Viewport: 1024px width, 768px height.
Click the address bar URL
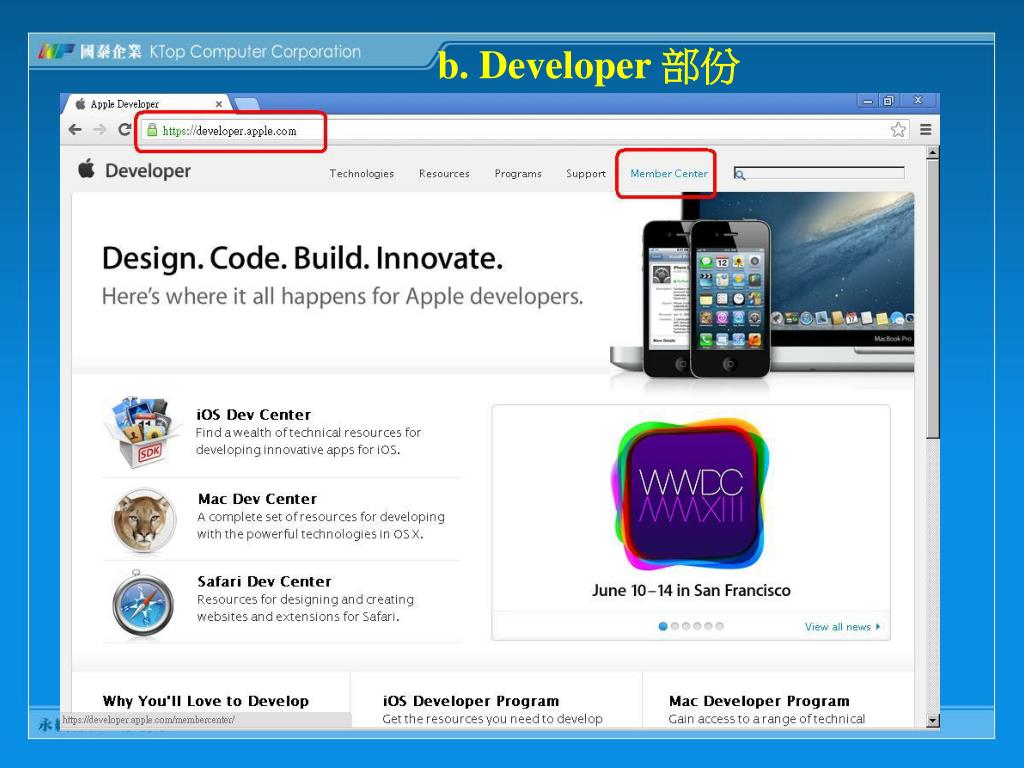click(x=229, y=131)
